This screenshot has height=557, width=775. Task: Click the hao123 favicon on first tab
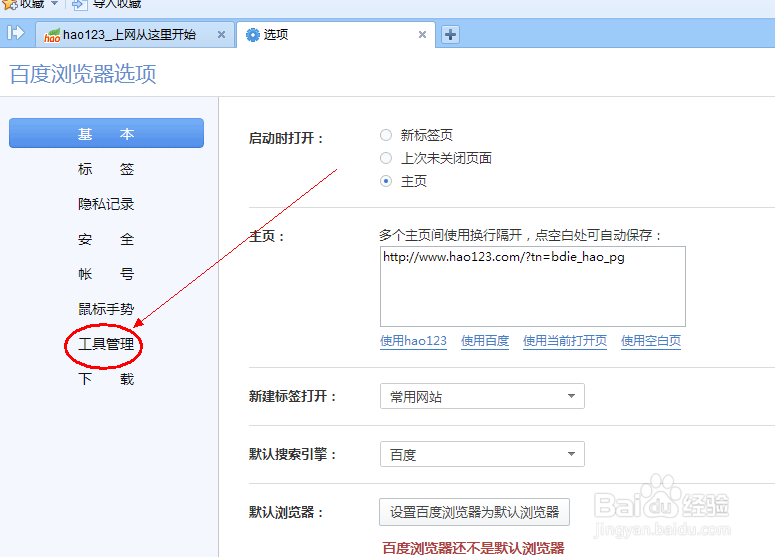pyautogui.click(x=52, y=36)
